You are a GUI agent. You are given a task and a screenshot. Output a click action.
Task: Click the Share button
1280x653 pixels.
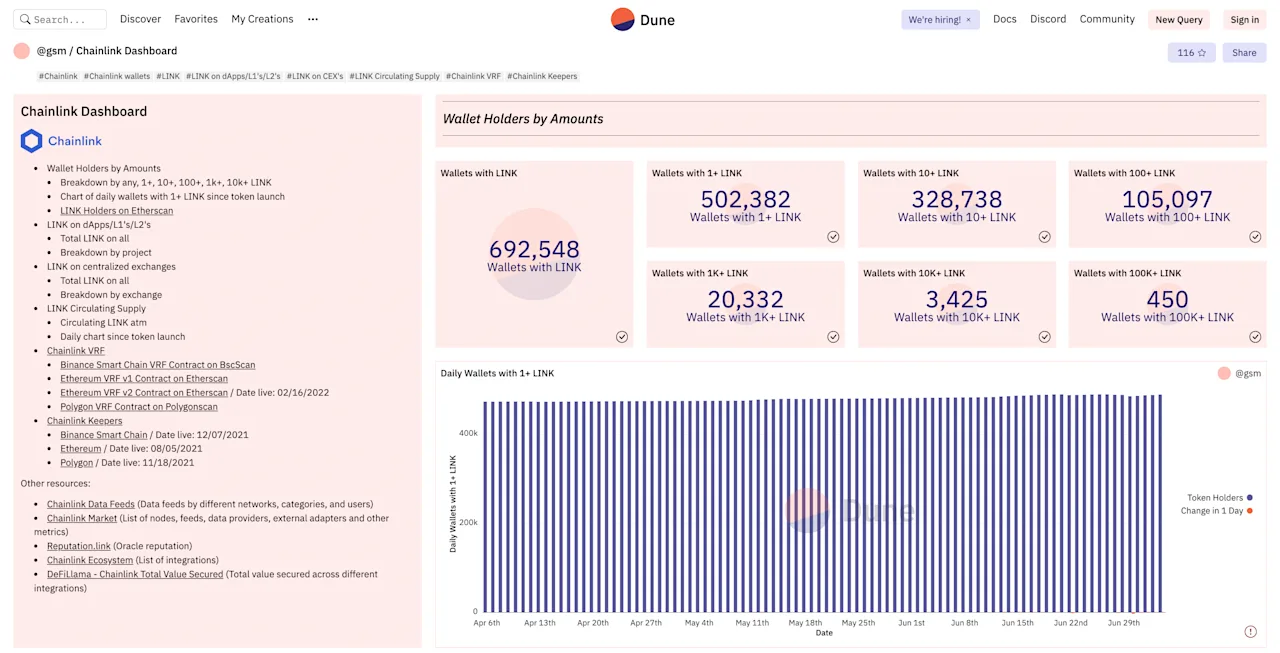click(1244, 53)
